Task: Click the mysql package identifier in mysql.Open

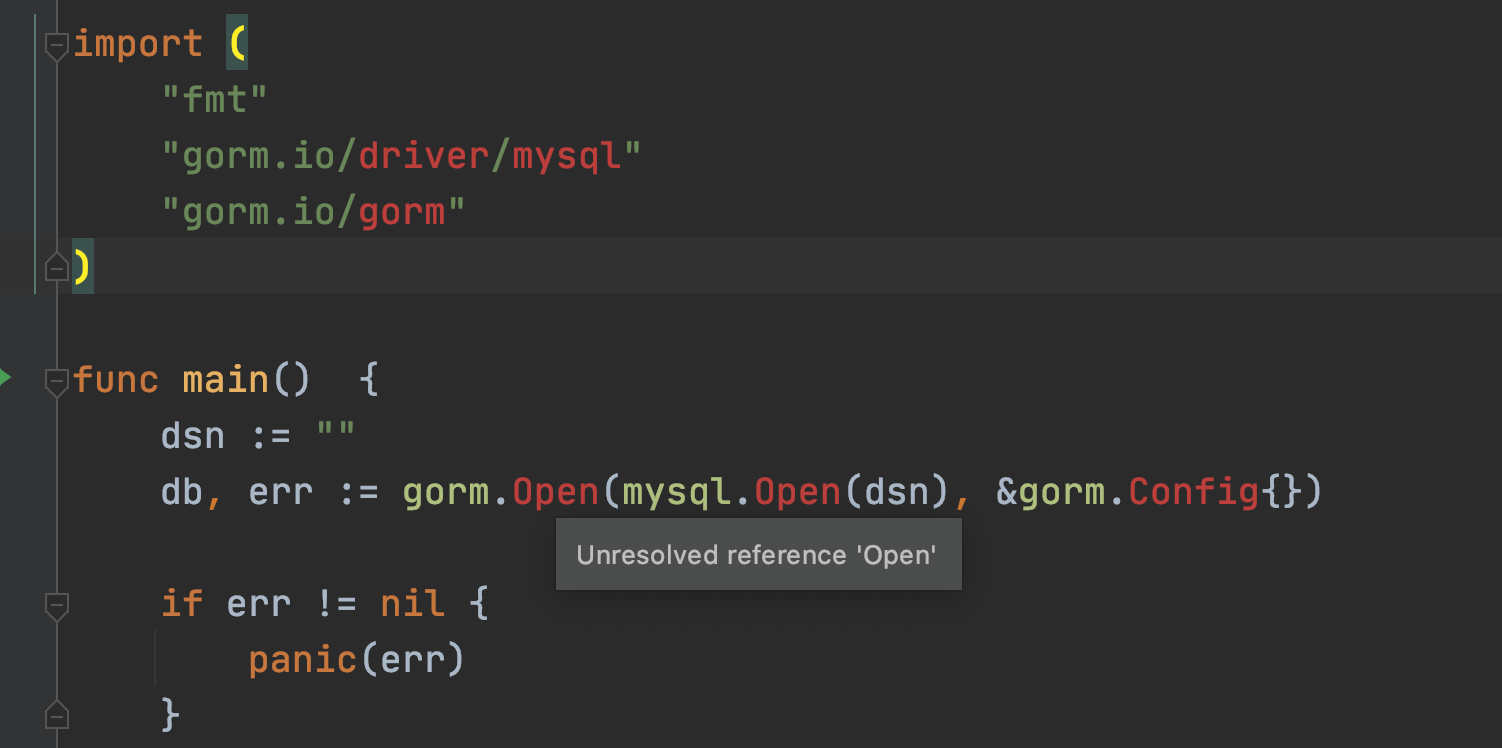Action: click(x=675, y=492)
